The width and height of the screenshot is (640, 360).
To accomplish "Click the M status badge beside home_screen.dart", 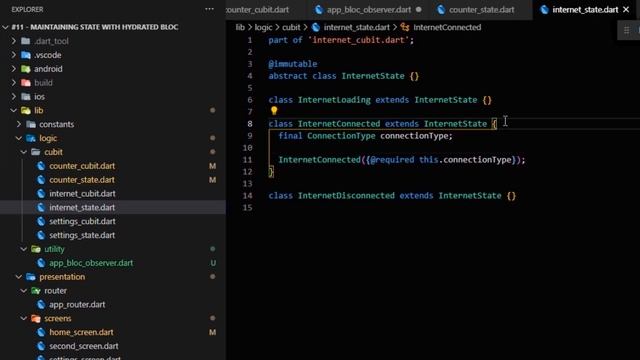I will [x=213, y=332].
